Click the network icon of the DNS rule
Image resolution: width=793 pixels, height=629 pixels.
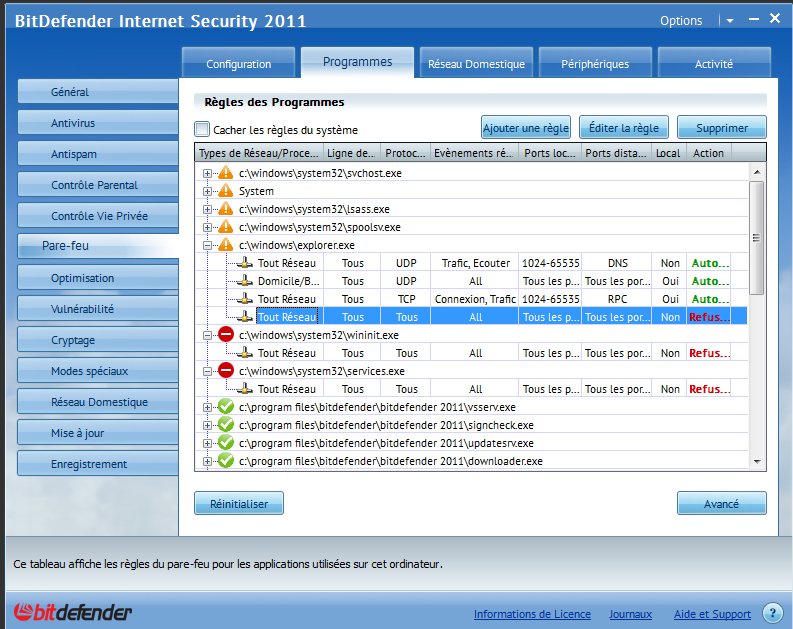[x=245, y=262]
